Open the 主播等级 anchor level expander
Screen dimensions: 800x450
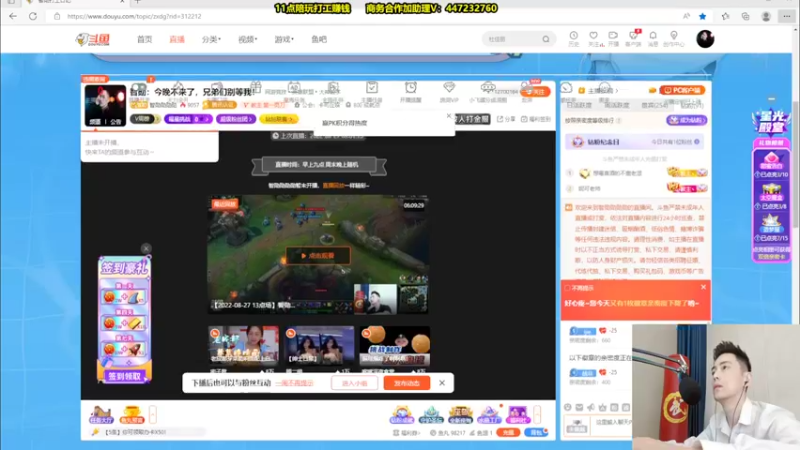coord(598,90)
